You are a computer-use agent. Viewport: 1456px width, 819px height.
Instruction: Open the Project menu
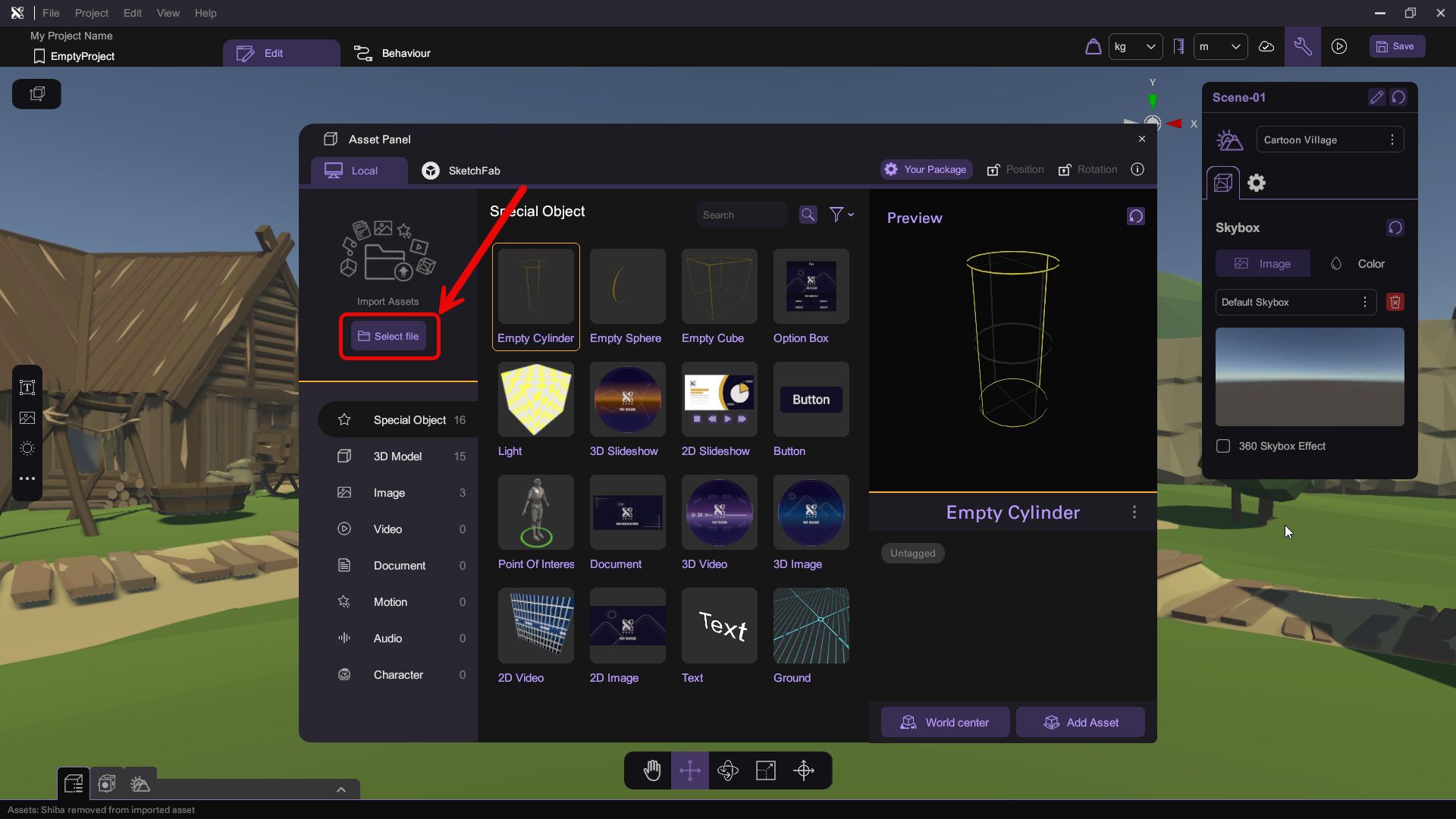[91, 13]
